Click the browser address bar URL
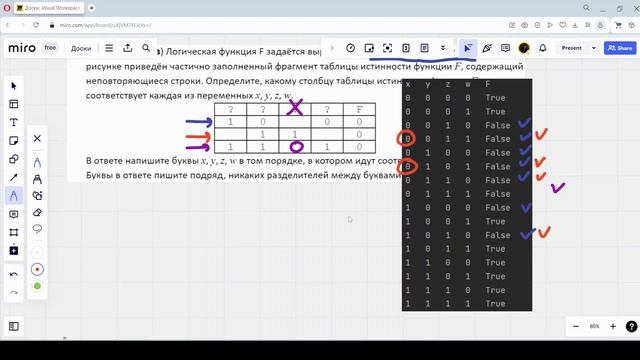The width and height of the screenshot is (640, 360). (105, 25)
